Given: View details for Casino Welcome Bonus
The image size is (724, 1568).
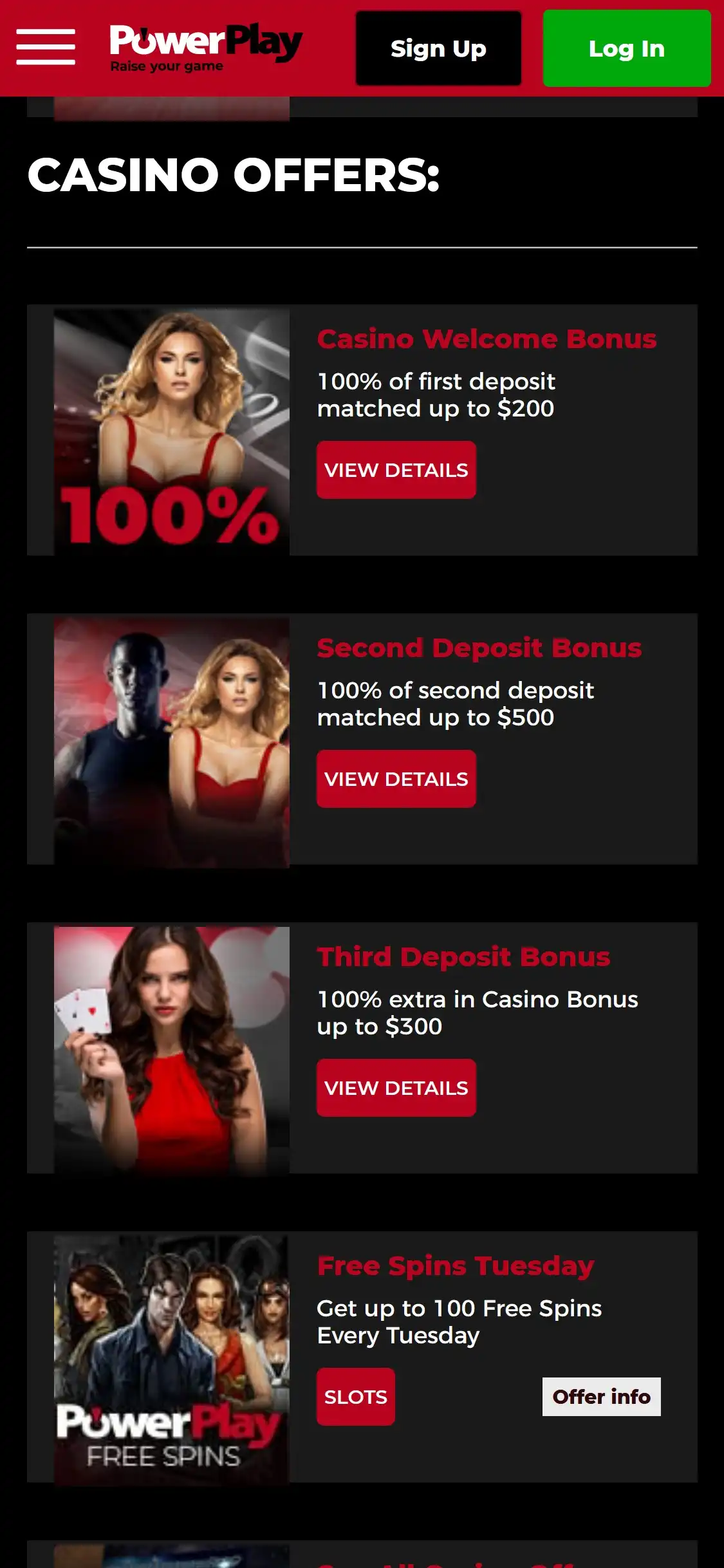Looking at the screenshot, I should pos(396,470).
